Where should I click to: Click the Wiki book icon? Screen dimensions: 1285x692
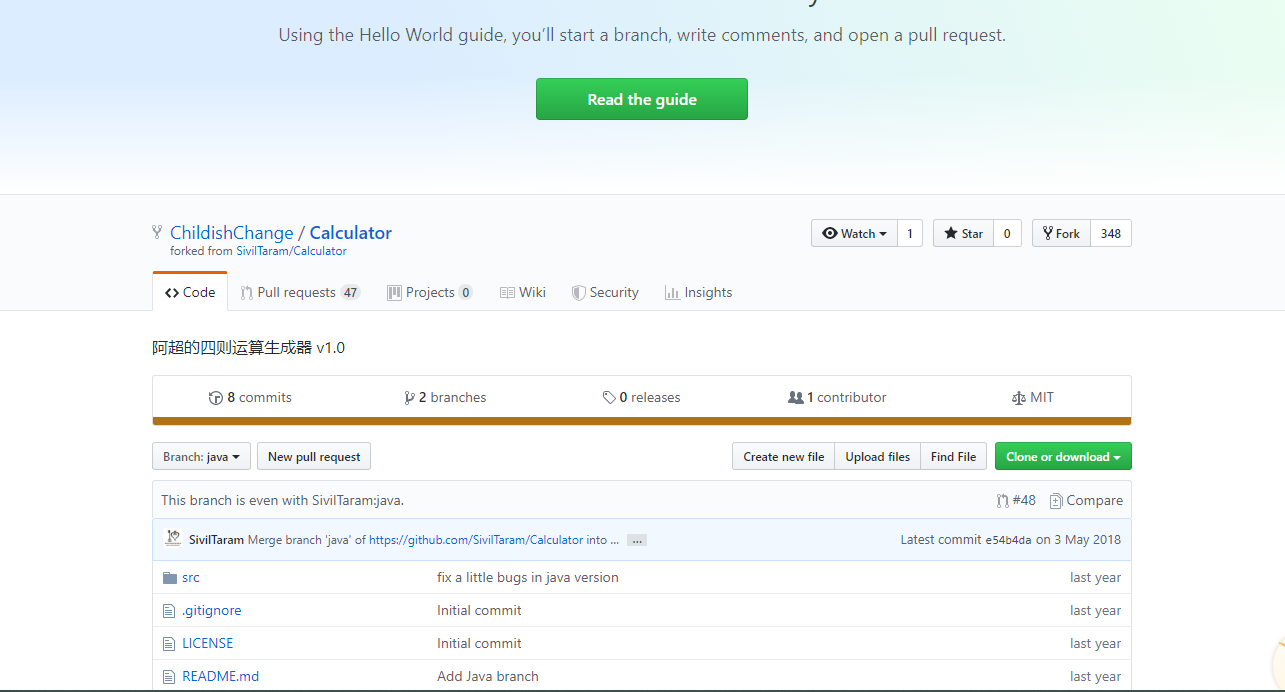pyautogui.click(x=507, y=292)
